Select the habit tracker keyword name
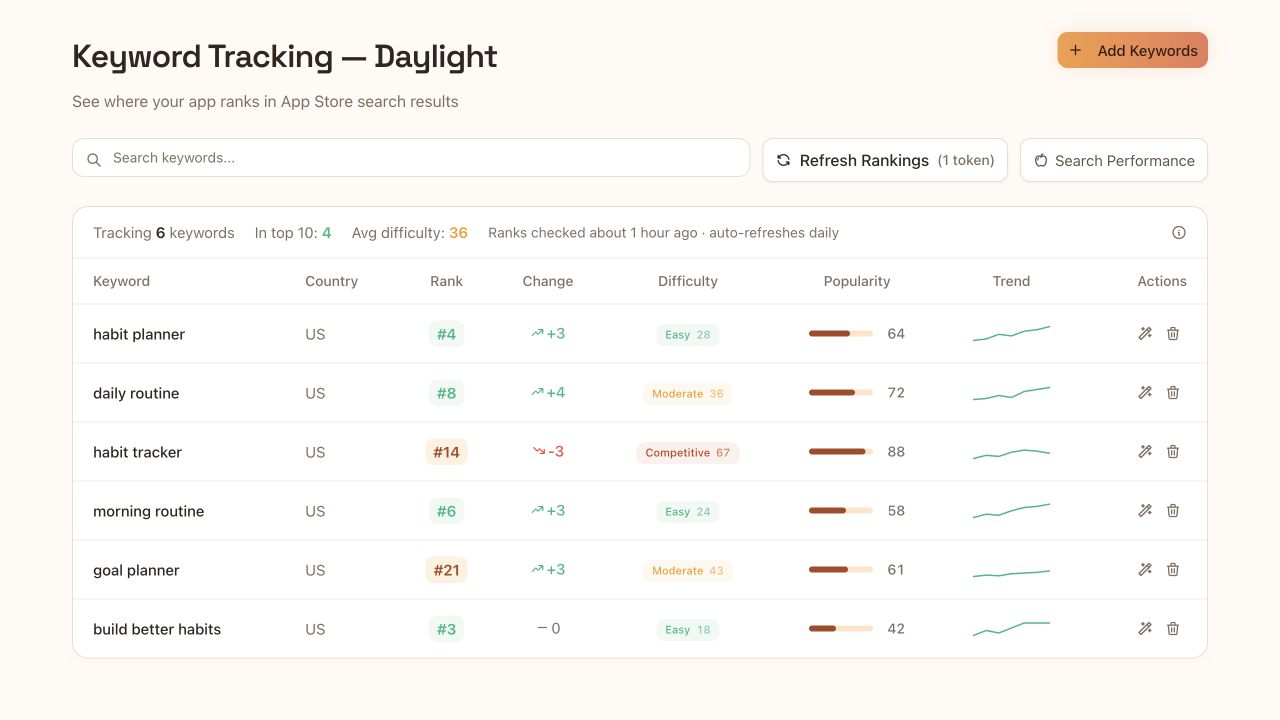This screenshot has height=720, width=1280. click(x=137, y=452)
